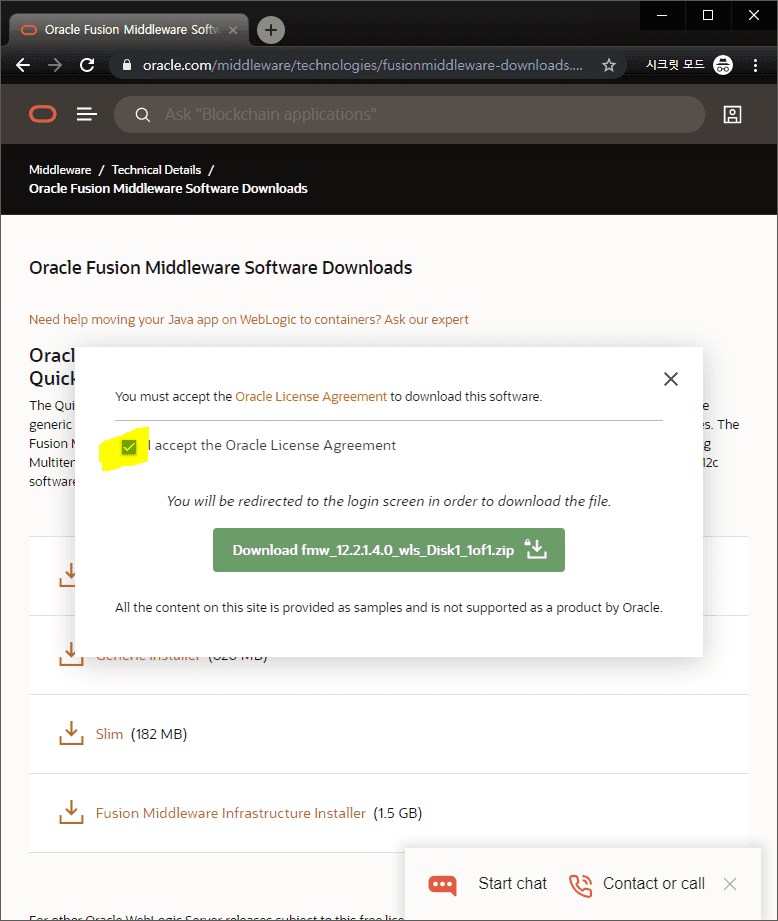
Task: Focus the Ask "Blockchain applications" search field
Action: click(409, 114)
